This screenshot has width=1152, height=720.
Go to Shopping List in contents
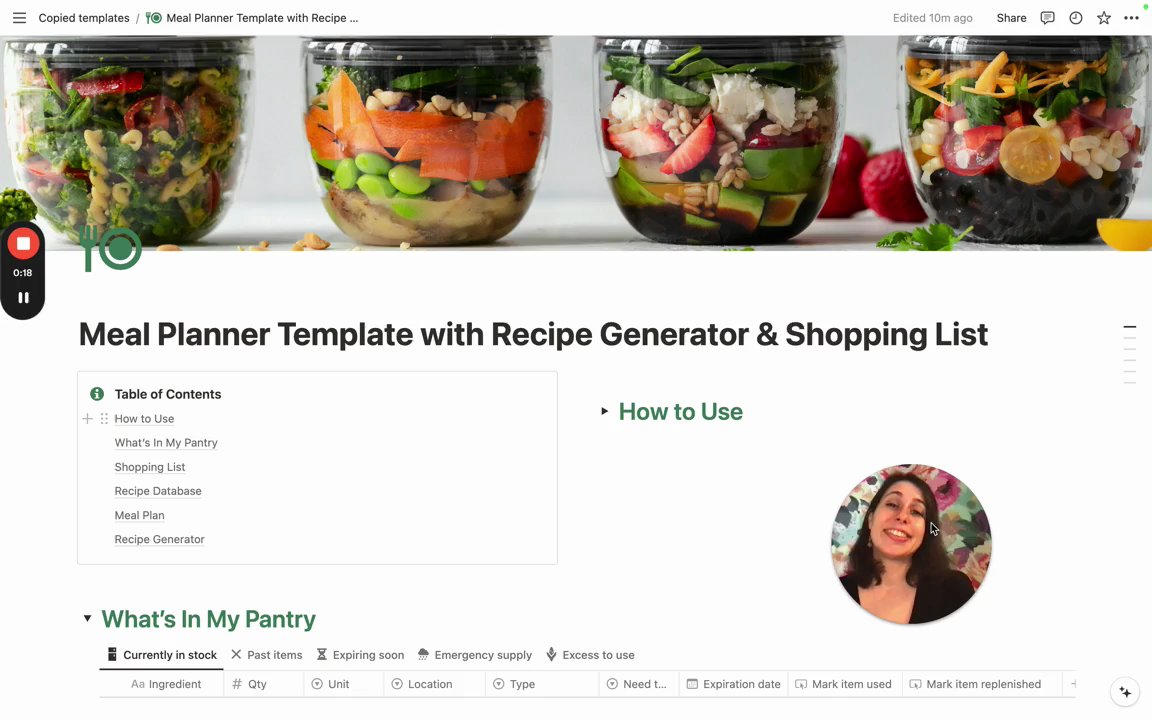pyautogui.click(x=150, y=467)
